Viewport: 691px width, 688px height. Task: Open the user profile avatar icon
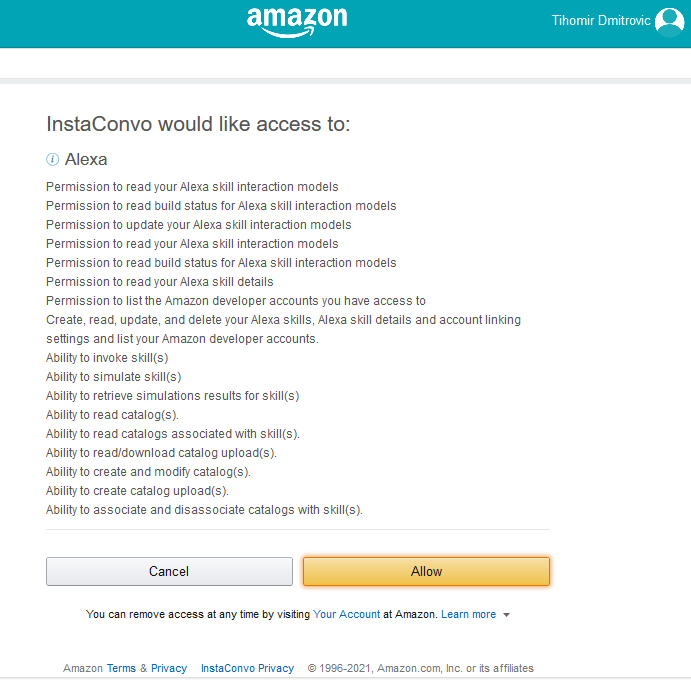pos(669,22)
